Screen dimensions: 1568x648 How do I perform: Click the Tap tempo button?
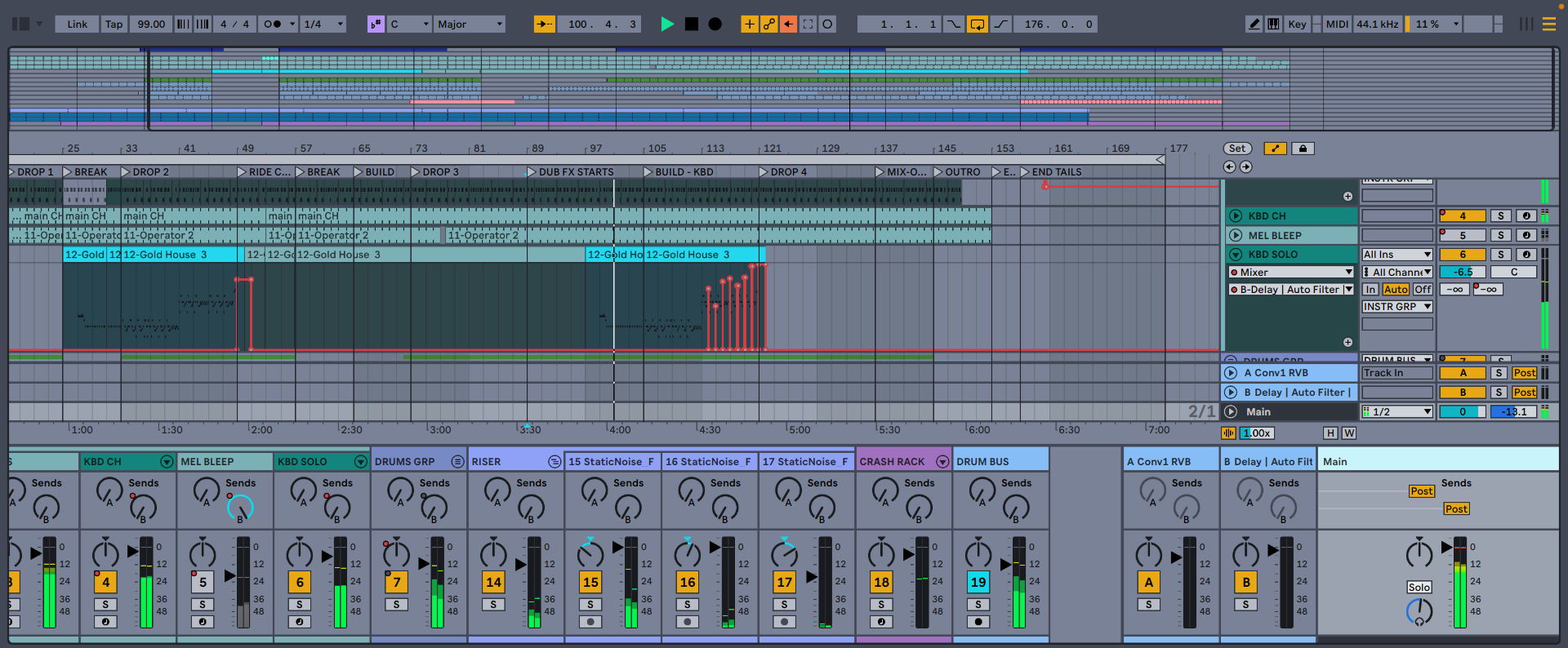click(114, 24)
